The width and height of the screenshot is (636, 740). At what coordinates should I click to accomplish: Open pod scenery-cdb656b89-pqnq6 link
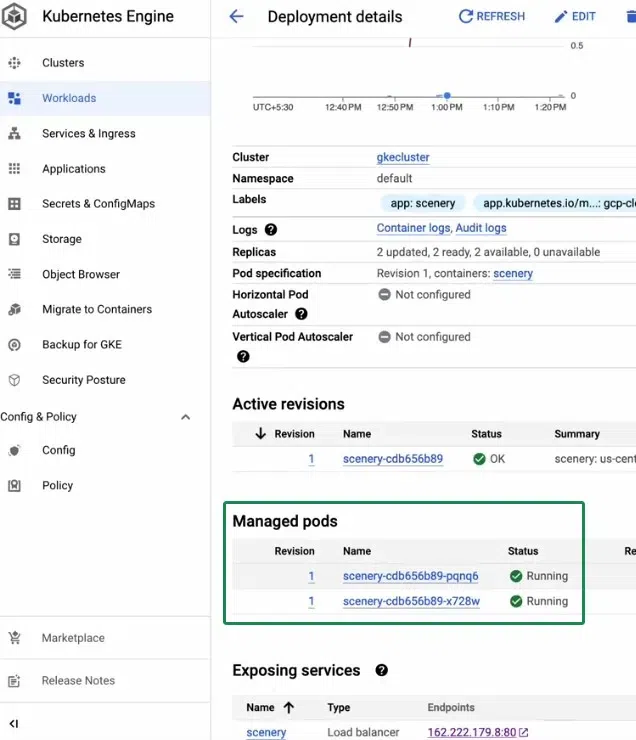pyautogui.click(x=410, y=576)
